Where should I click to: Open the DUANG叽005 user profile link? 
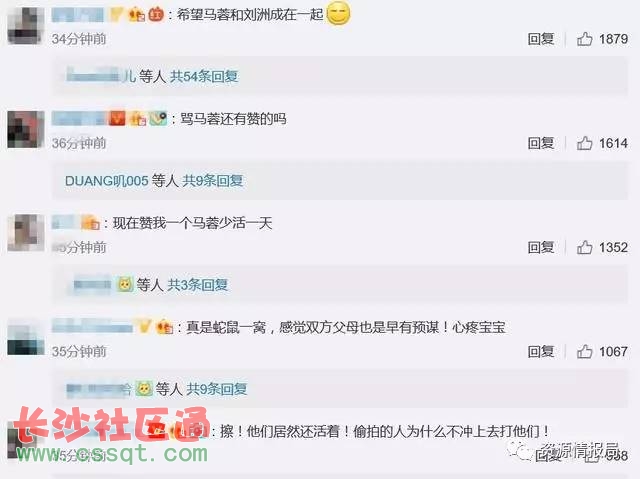[107, 180]
